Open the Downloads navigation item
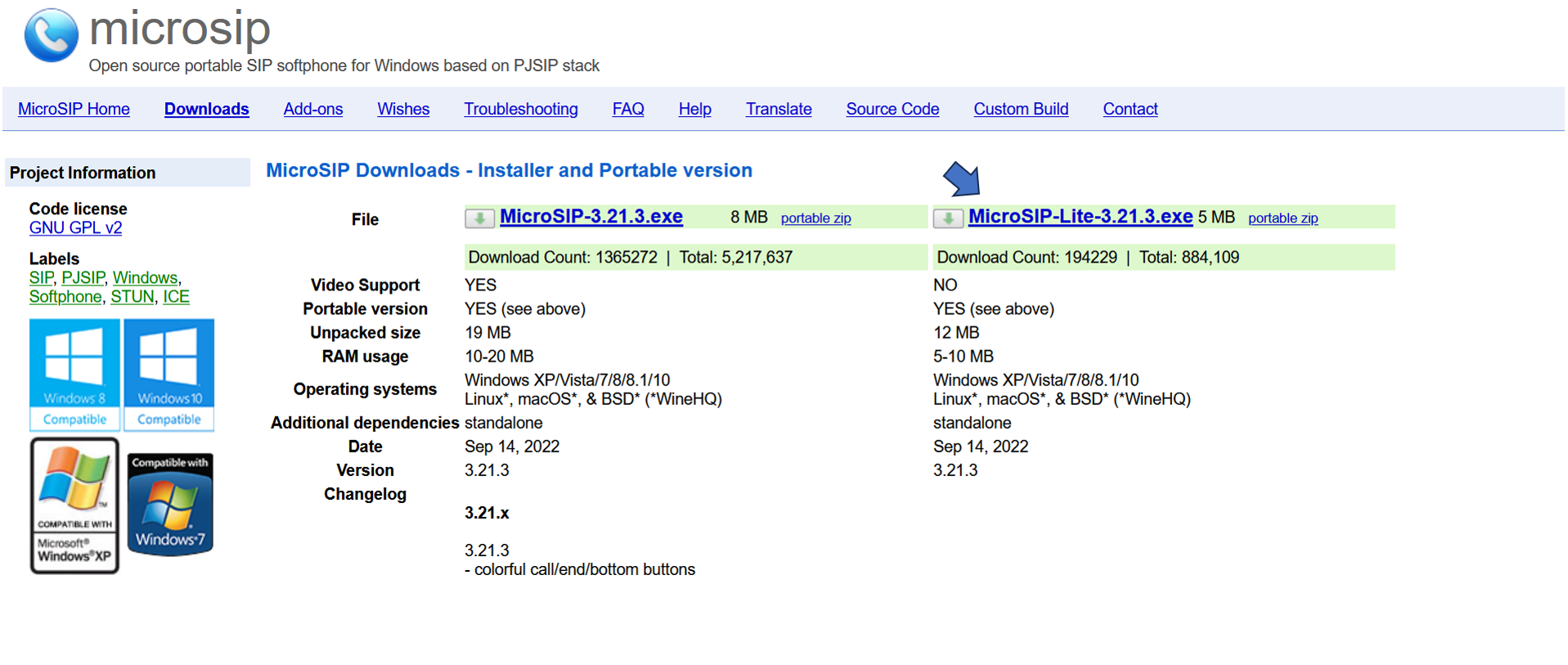The image size is (1568, 665). [x=206, y=109]
